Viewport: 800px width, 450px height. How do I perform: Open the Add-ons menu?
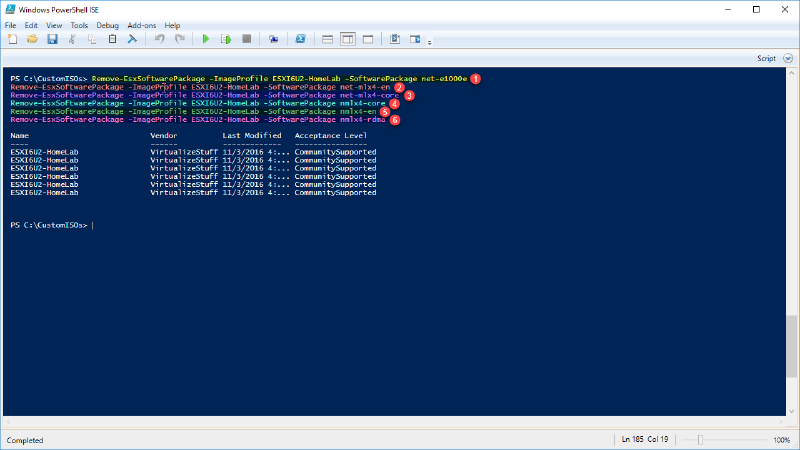(141, 25)
